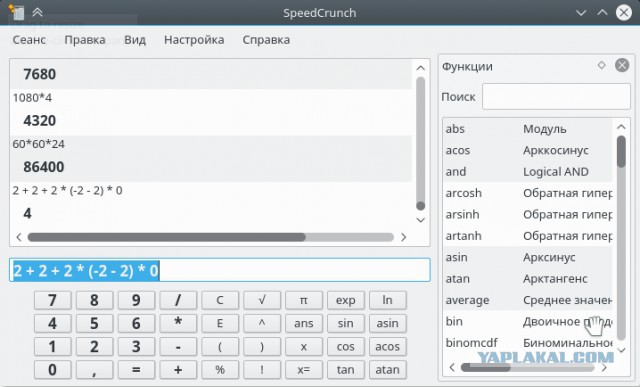
Task: Click keypad button 0
Action: coord(52,370)
